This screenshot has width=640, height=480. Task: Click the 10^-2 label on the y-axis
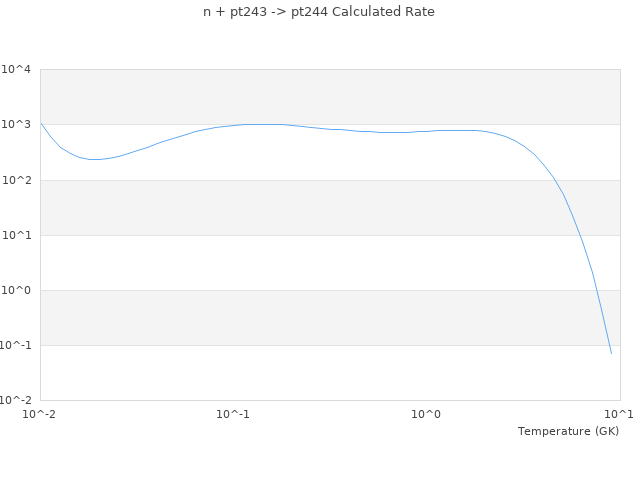click(15, 400)
